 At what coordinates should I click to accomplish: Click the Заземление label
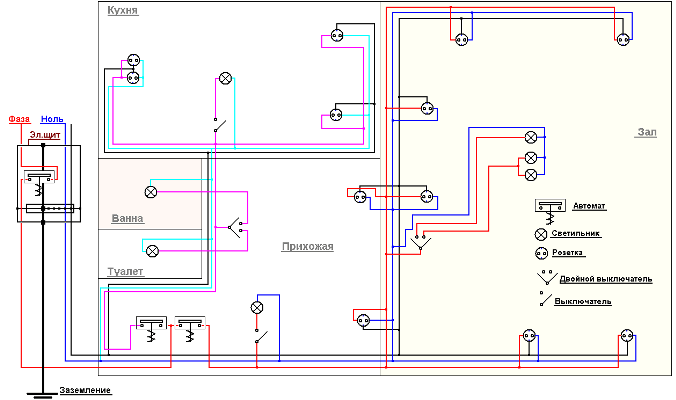pyautogui.click(x=85, y=390)
